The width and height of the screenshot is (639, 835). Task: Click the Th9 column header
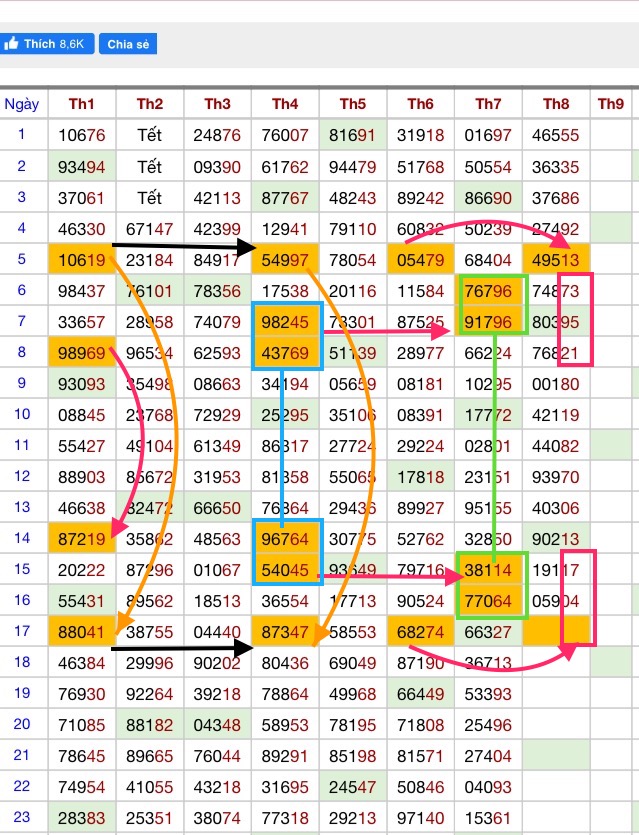click(610, 104)
